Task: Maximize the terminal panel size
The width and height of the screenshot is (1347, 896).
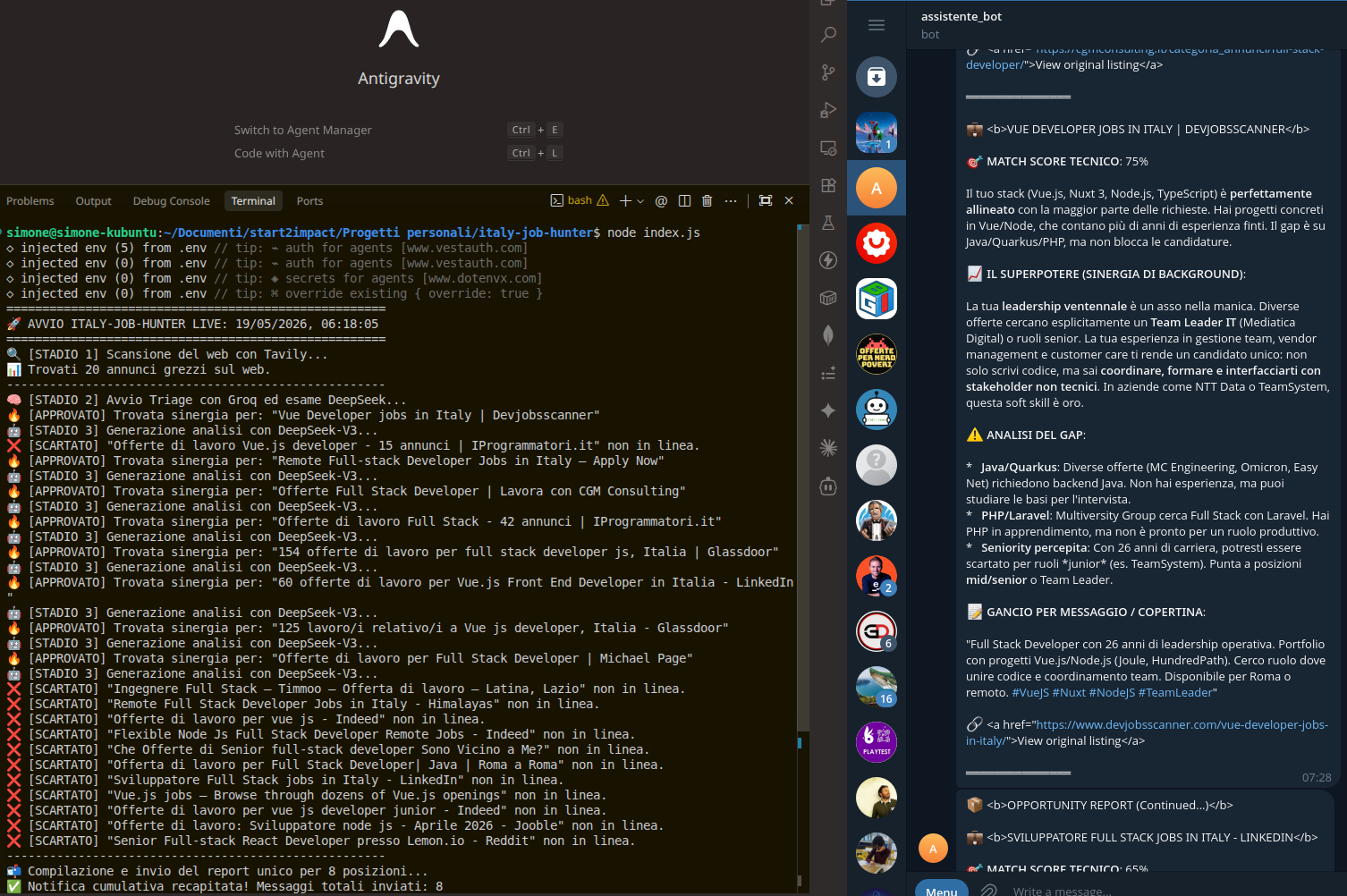Action: point(766,200)
